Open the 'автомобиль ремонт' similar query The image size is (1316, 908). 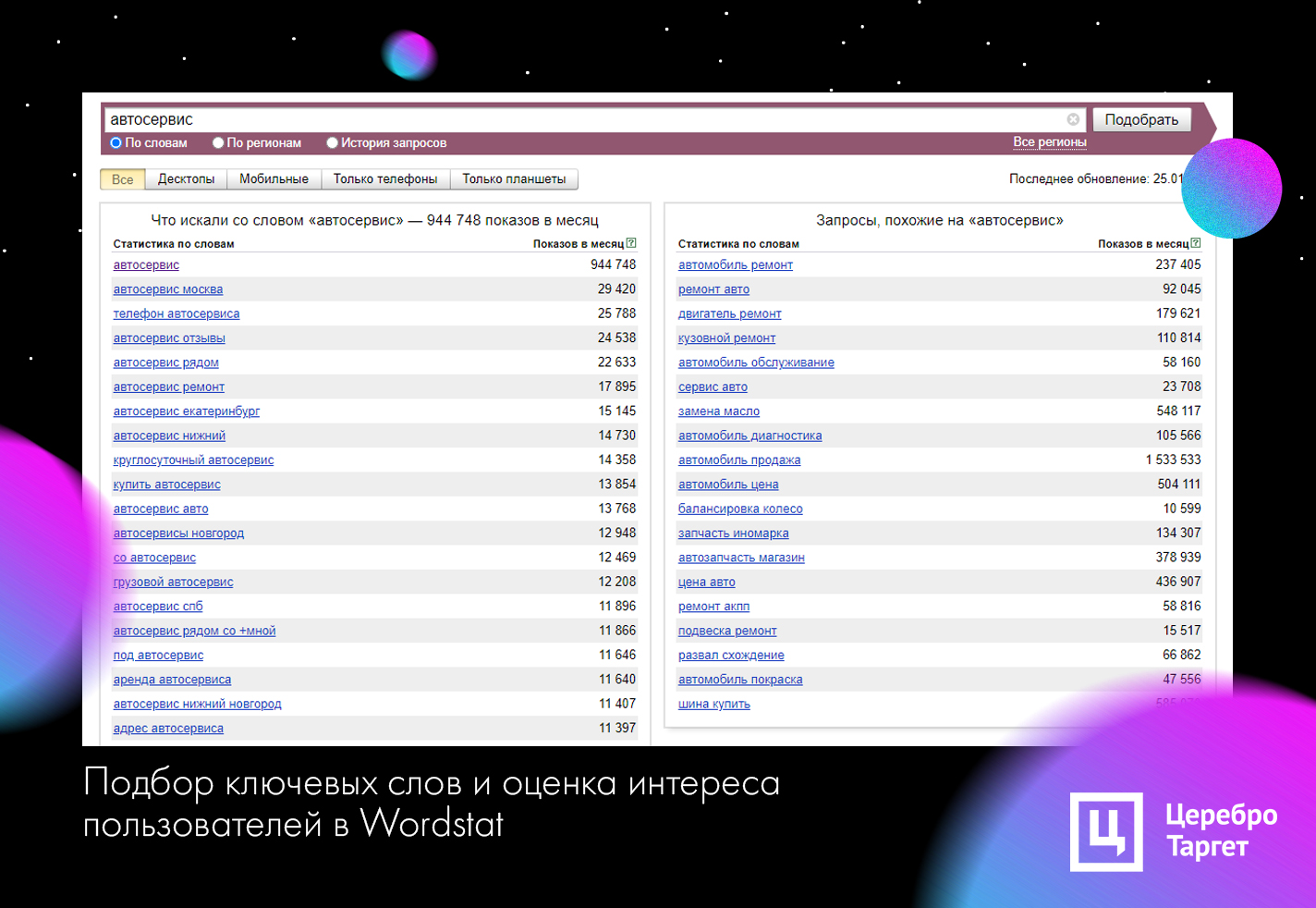pos(736,265)
